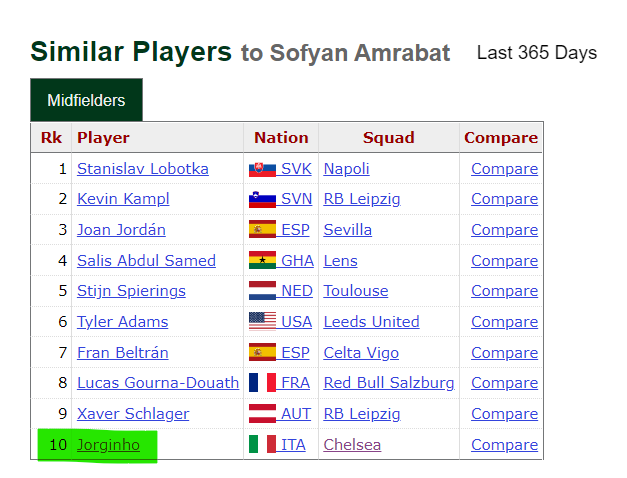Select the Midfielders tab

click(x=86, y=100)
